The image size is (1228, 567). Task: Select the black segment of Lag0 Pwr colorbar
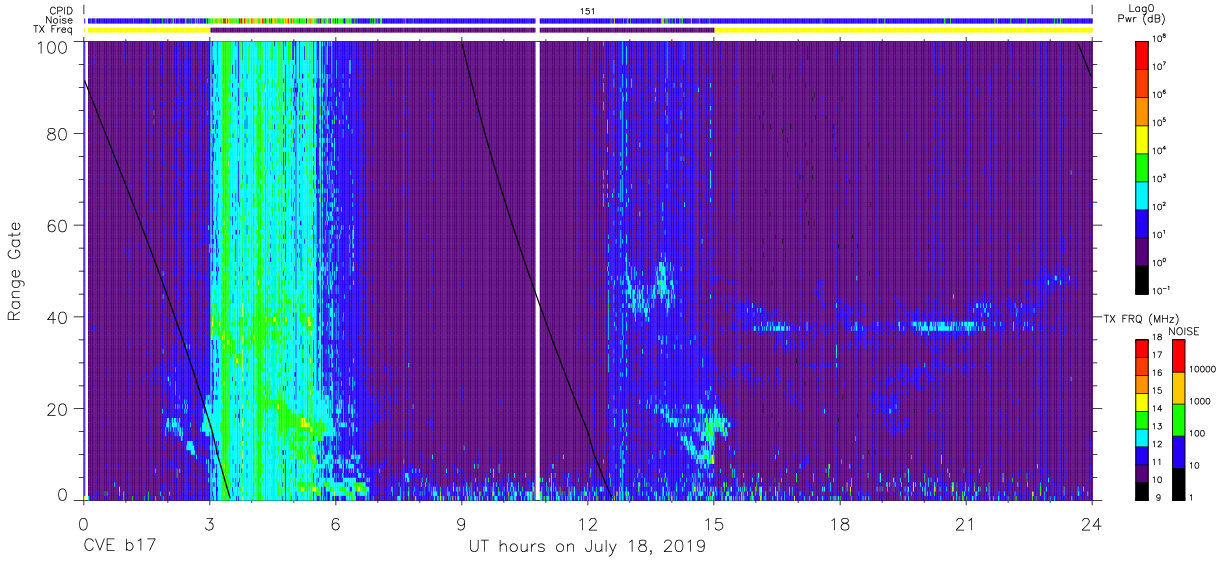(x=1143, y=278)
